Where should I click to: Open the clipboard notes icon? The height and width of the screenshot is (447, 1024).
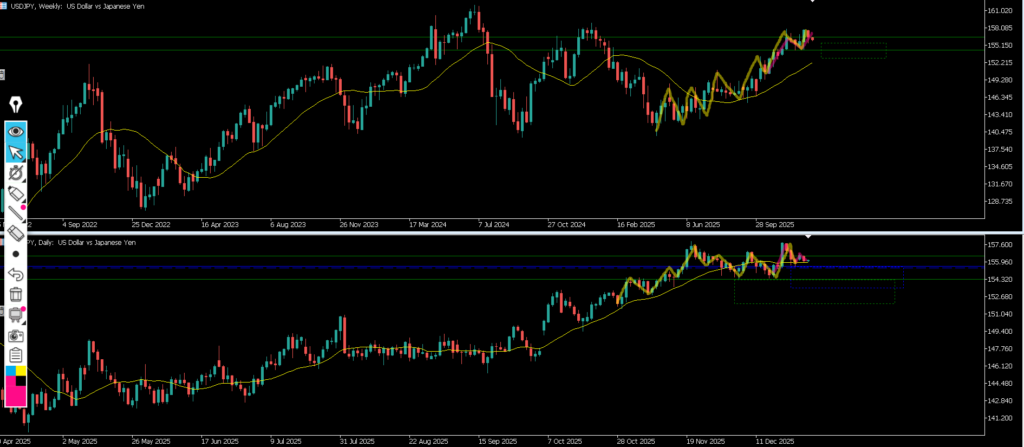pos(15,355)
